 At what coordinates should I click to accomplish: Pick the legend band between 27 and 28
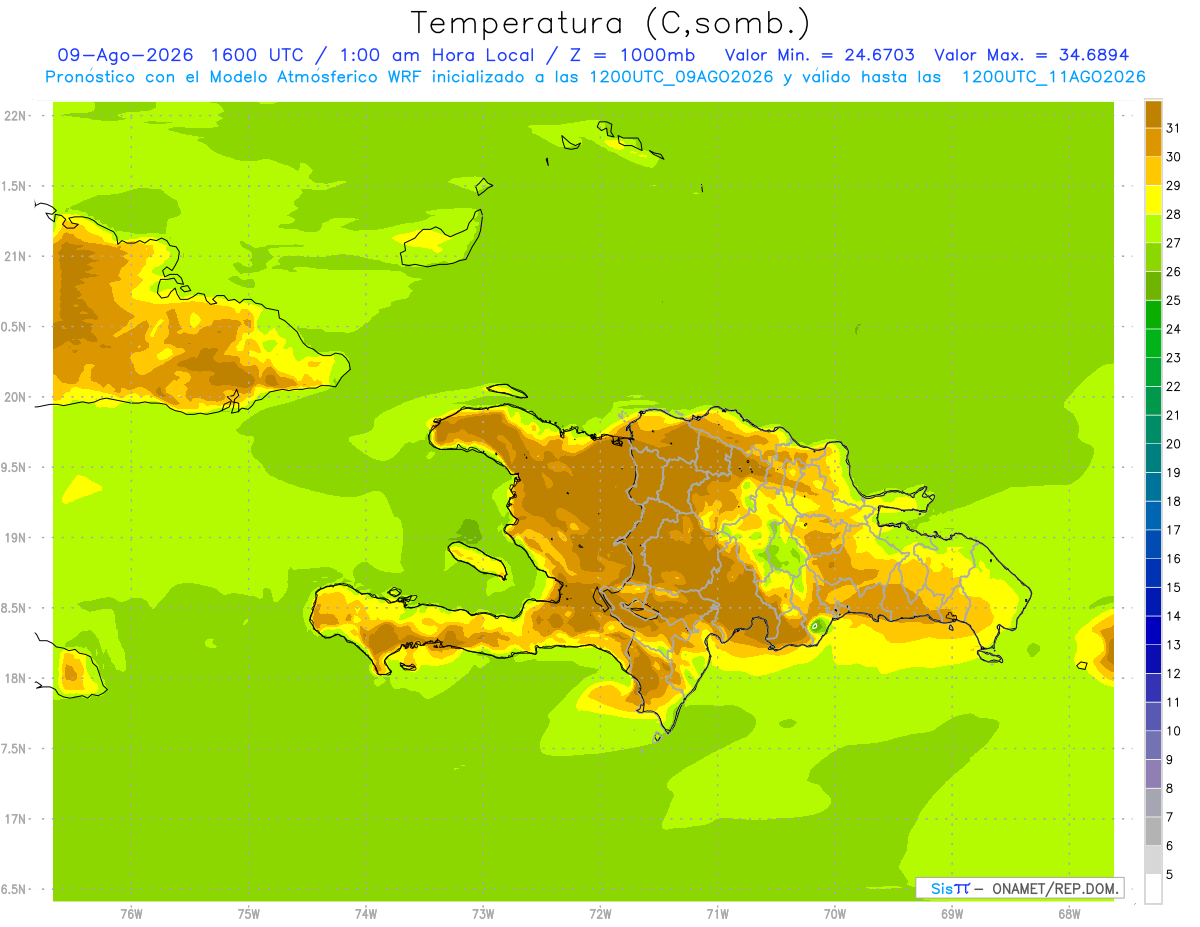(1153, 229)
